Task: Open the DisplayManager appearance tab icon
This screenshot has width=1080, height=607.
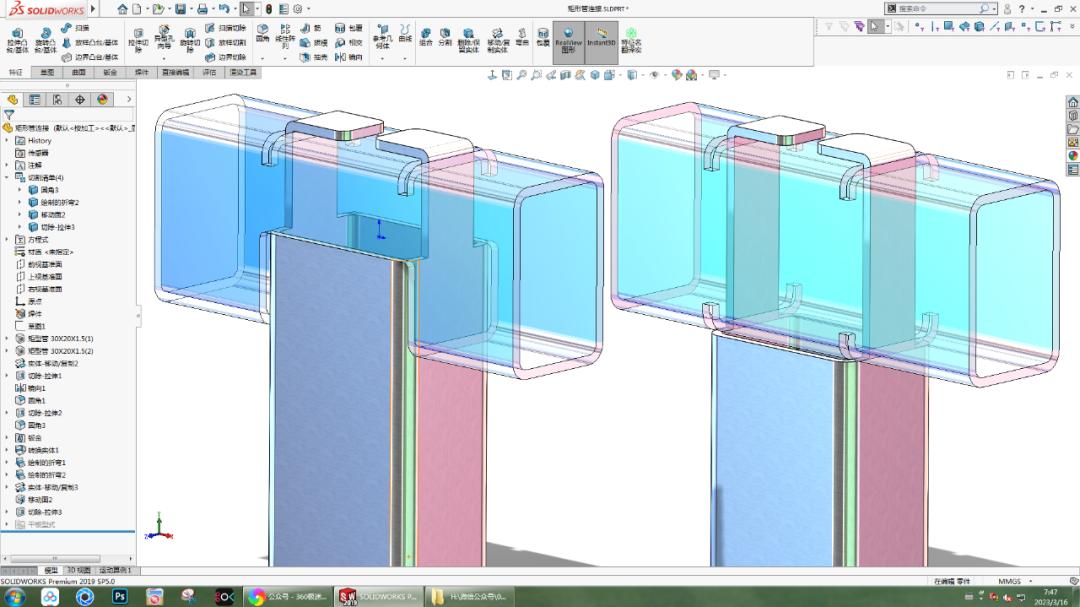Action: [102, 99]
